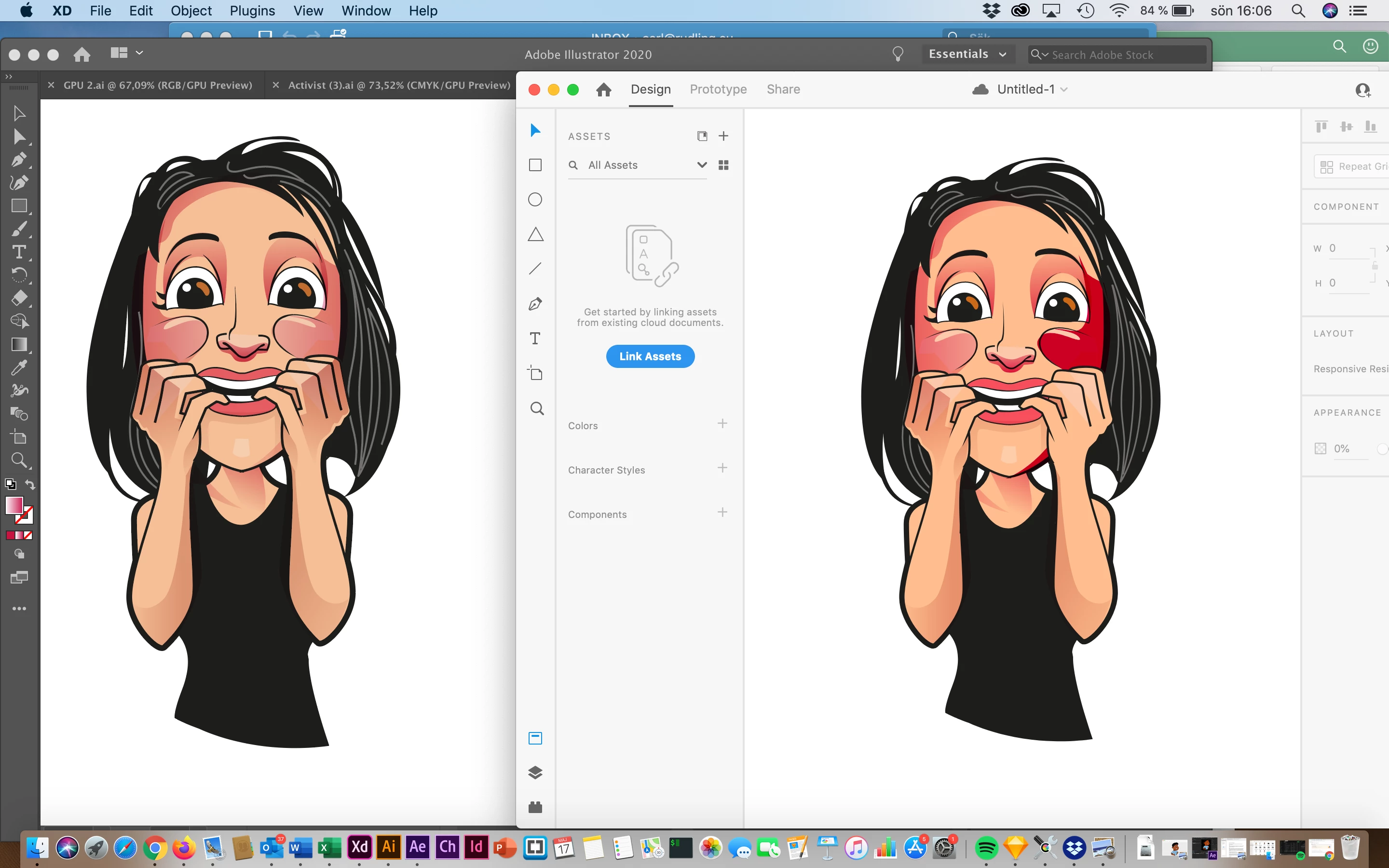Screen dimensions: 1389x868
Task: Click the Link Assets button
Action: pyautogui.click(x=650, y=356)
